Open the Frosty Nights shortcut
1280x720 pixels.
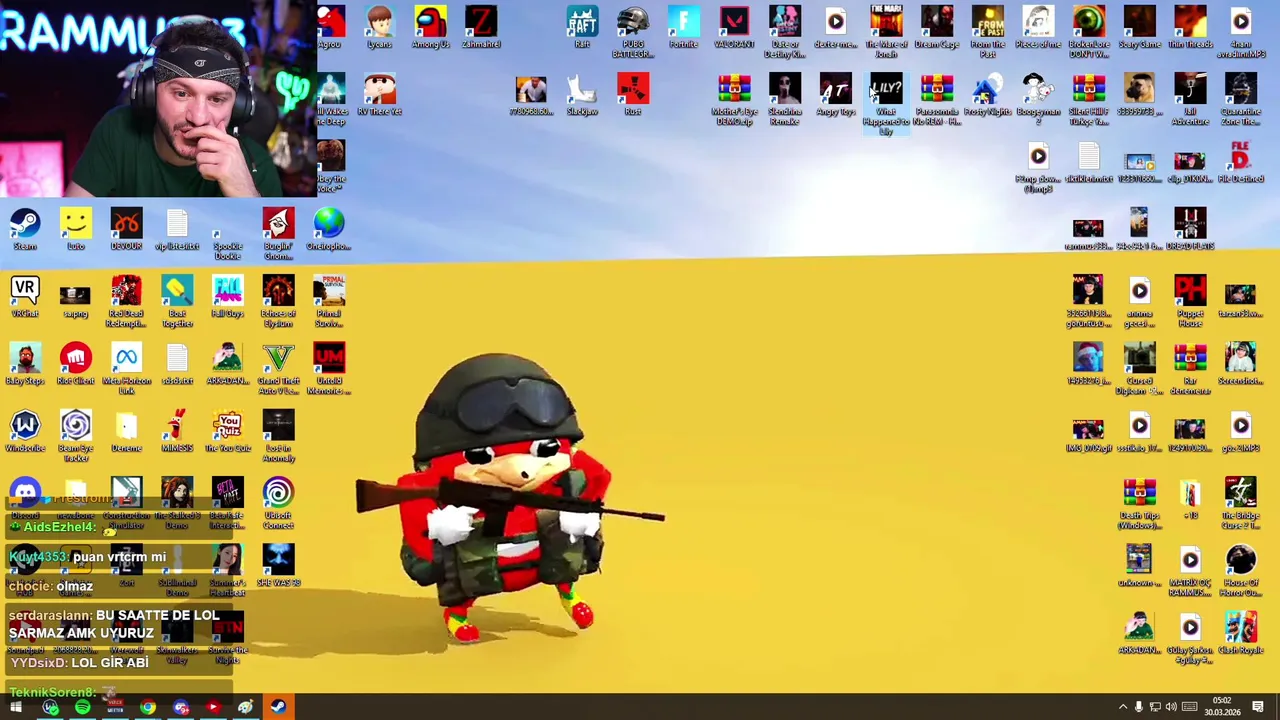point(988,94)
